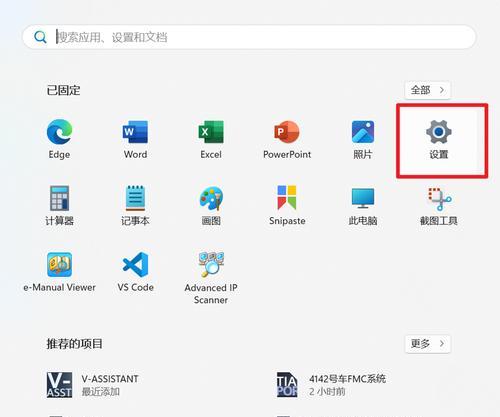
Task: Open Advanced IP Scanner app
Action: click(211, 265)
